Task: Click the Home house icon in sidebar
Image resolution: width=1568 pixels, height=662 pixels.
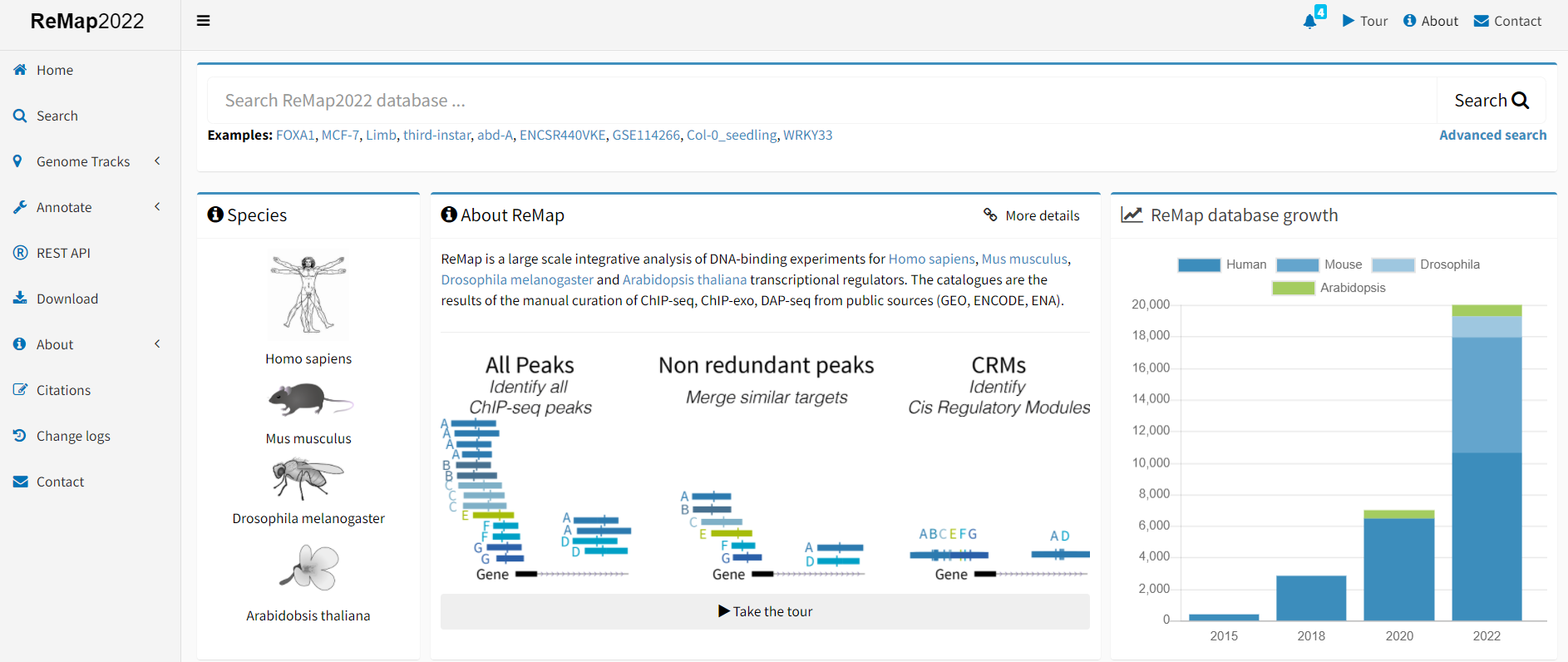Action: point(20,70)
